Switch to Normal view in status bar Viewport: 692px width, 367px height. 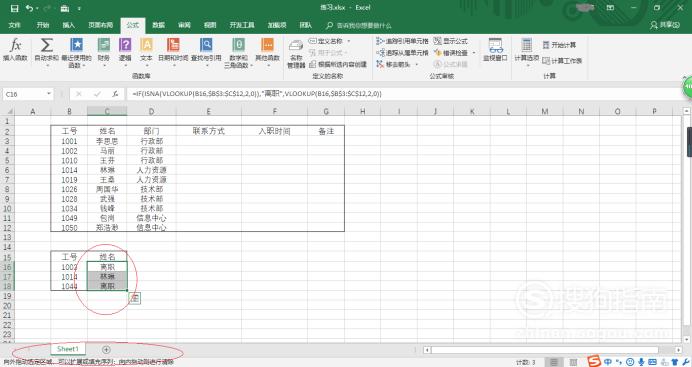click(553, 362)
